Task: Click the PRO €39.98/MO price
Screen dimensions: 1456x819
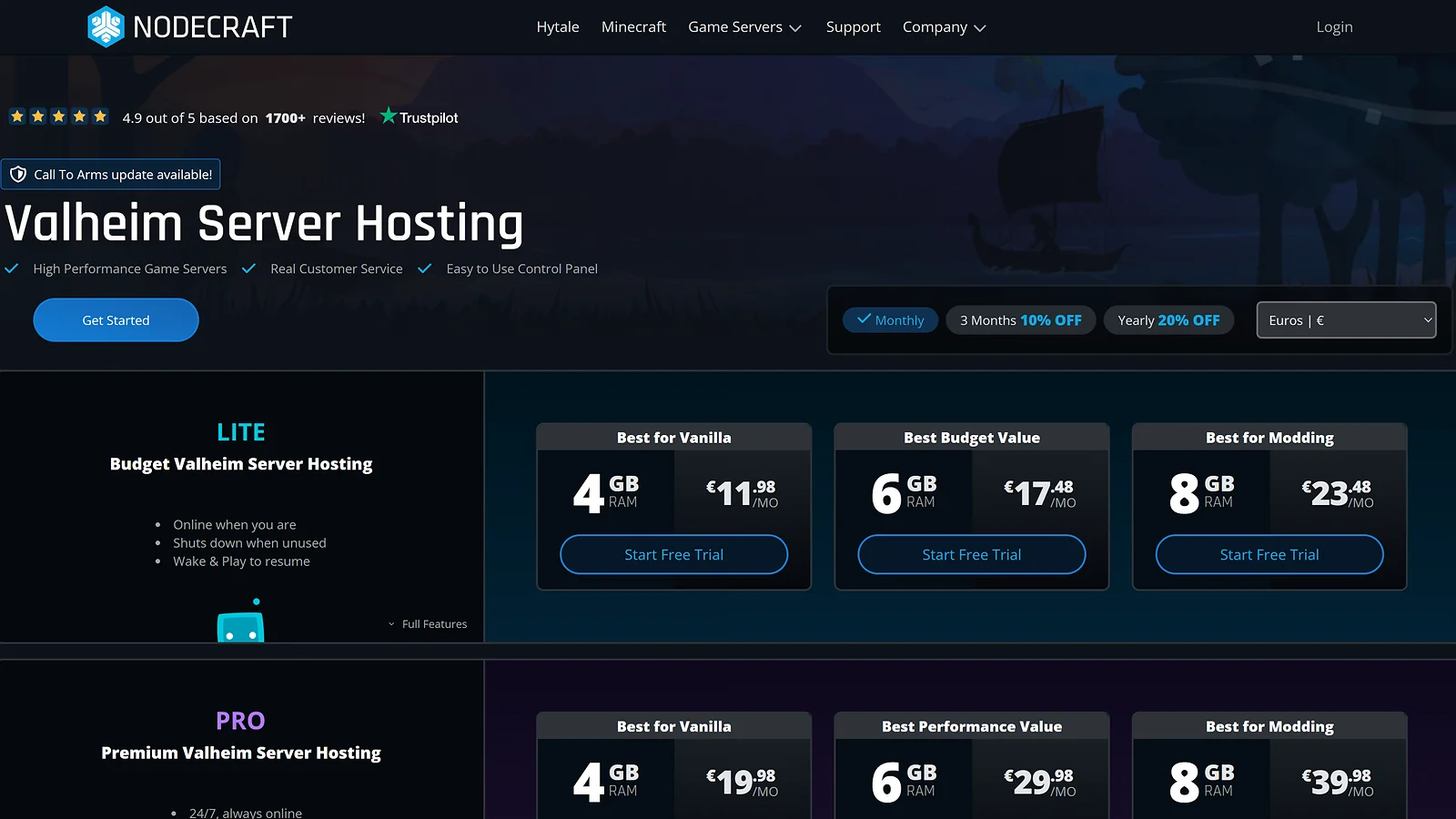Action: [1338, 782]
